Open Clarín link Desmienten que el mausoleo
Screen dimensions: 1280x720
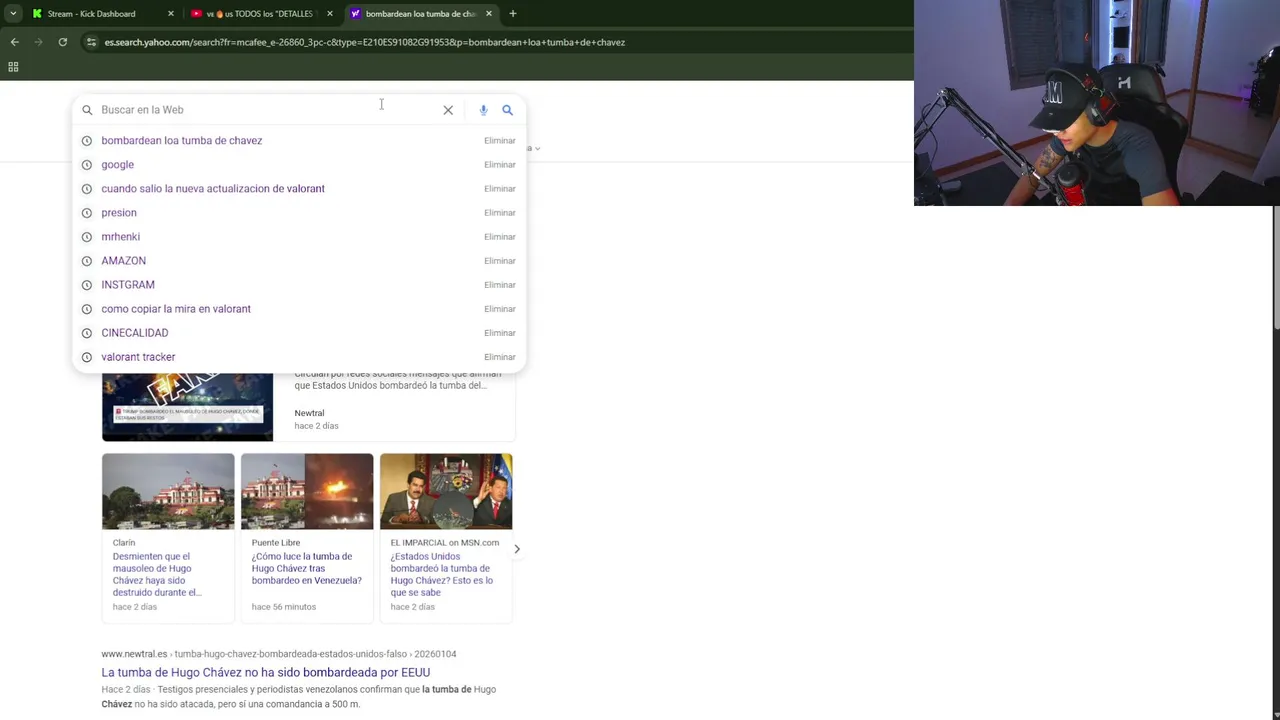(157, 574)
